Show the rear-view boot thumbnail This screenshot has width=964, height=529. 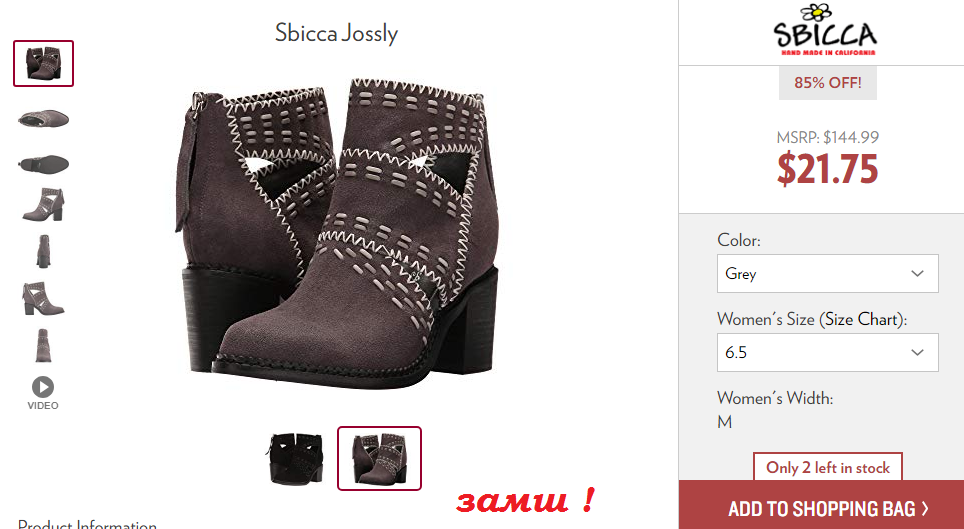pos(43,345)
